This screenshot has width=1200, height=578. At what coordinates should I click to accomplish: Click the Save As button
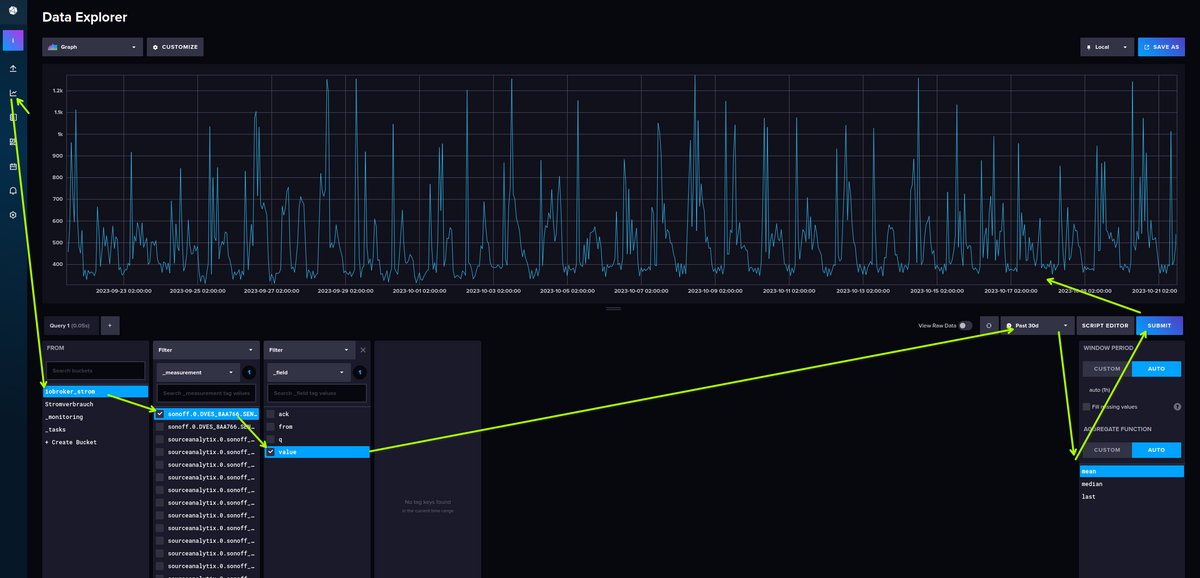click(x=1161, y=46)
